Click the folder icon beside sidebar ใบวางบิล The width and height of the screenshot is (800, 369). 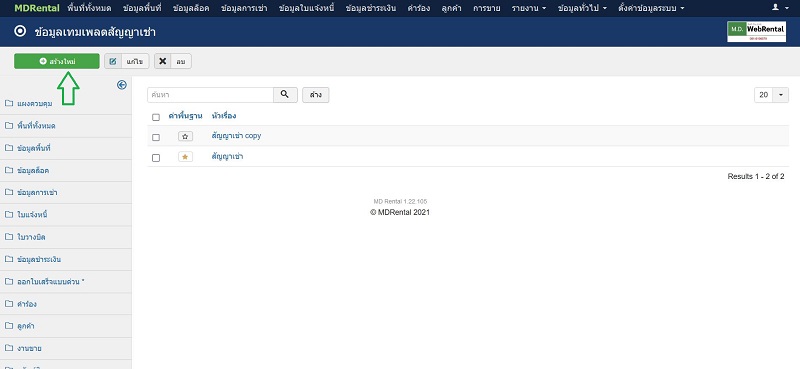9,237
